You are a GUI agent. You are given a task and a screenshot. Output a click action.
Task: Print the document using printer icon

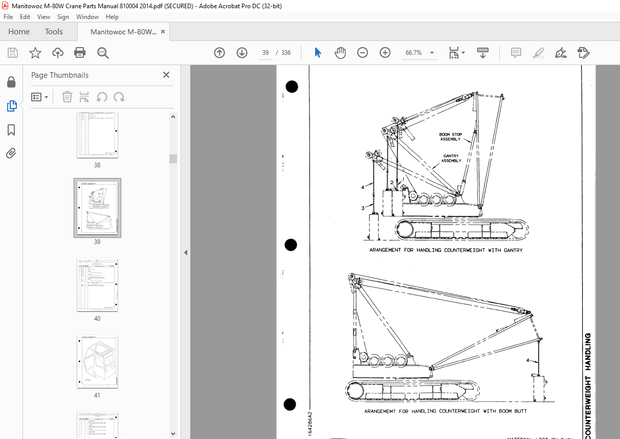pyautogui.click(x=79, y=52)
